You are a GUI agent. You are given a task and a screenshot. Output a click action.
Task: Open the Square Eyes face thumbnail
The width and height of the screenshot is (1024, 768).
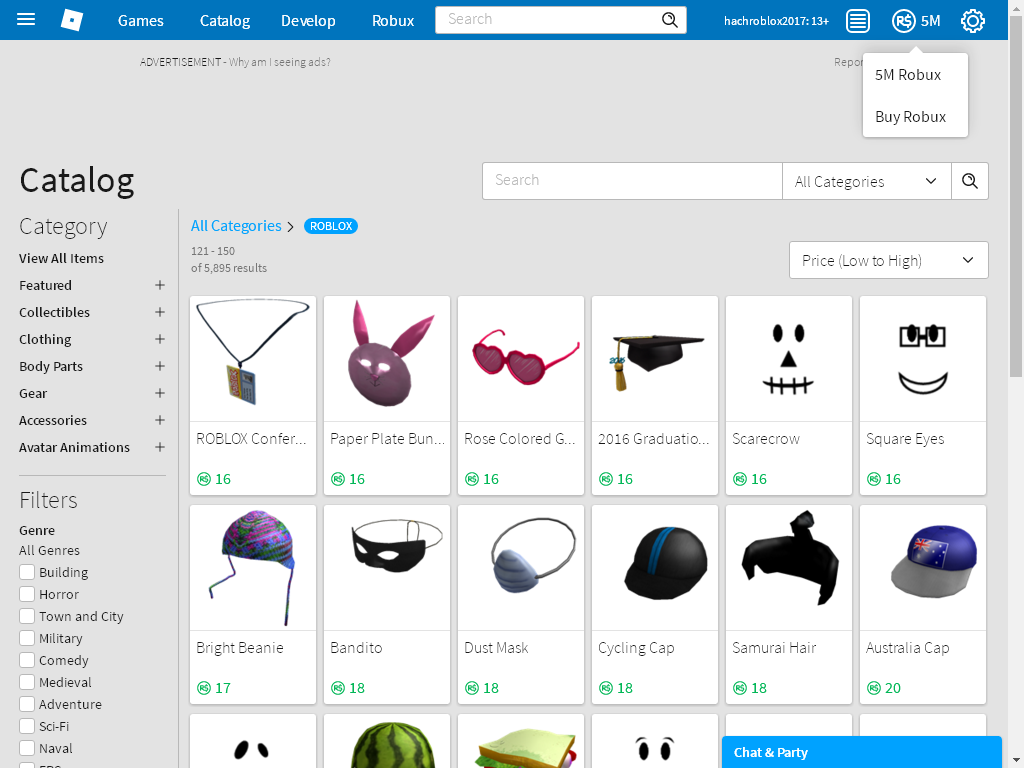(x=922, y=359)
